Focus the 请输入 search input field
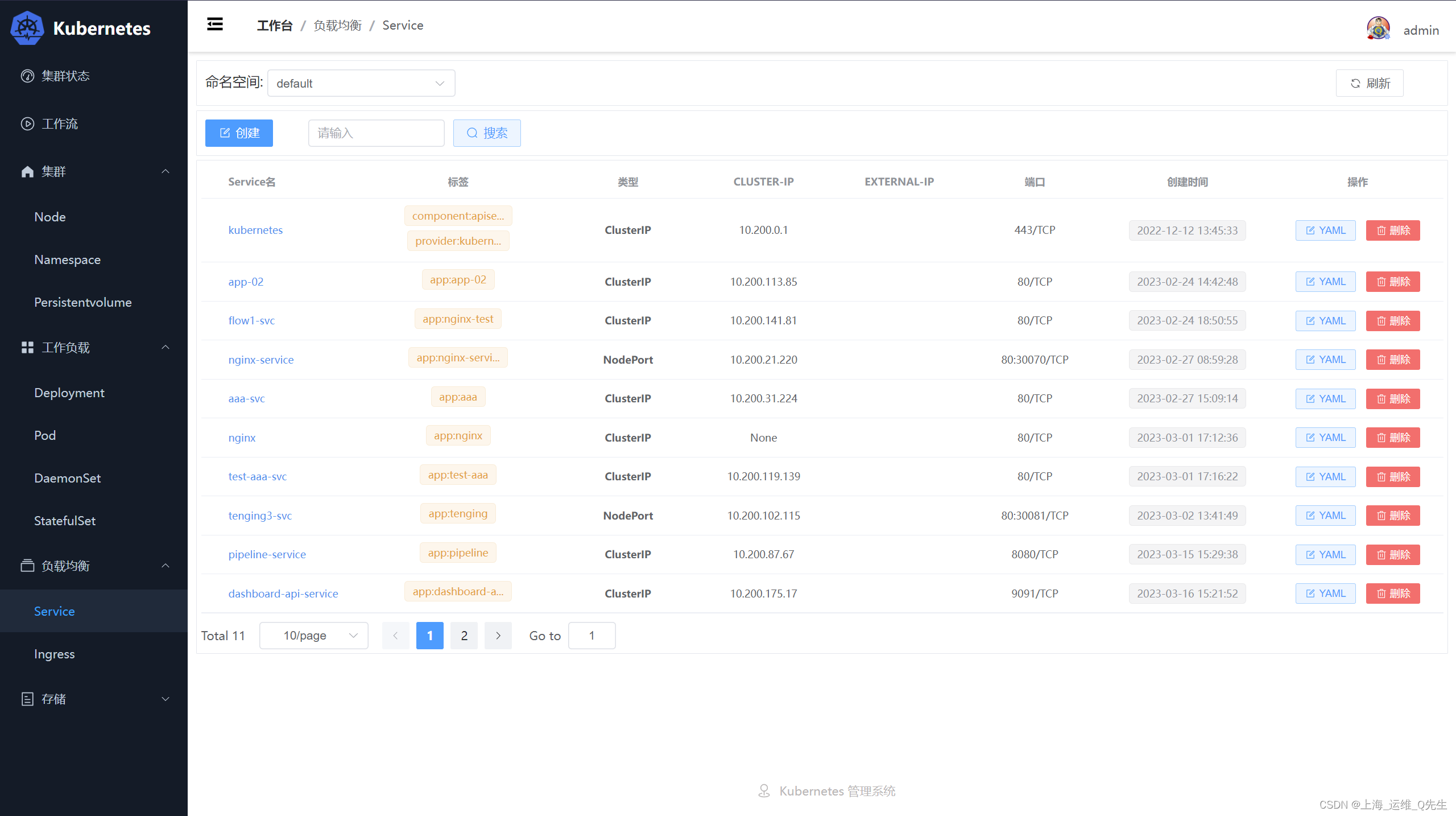Viewport: 1456px width, 816px height. tap(376, 133)
